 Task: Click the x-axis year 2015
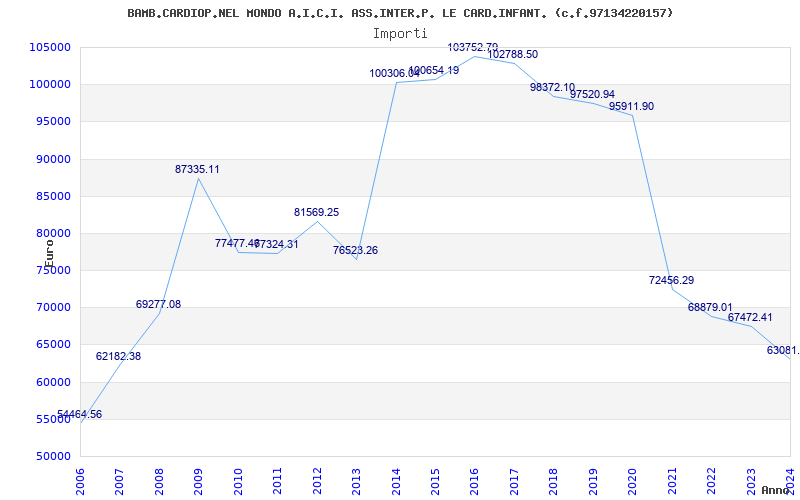pyautogui.click(x=435, y=481)
